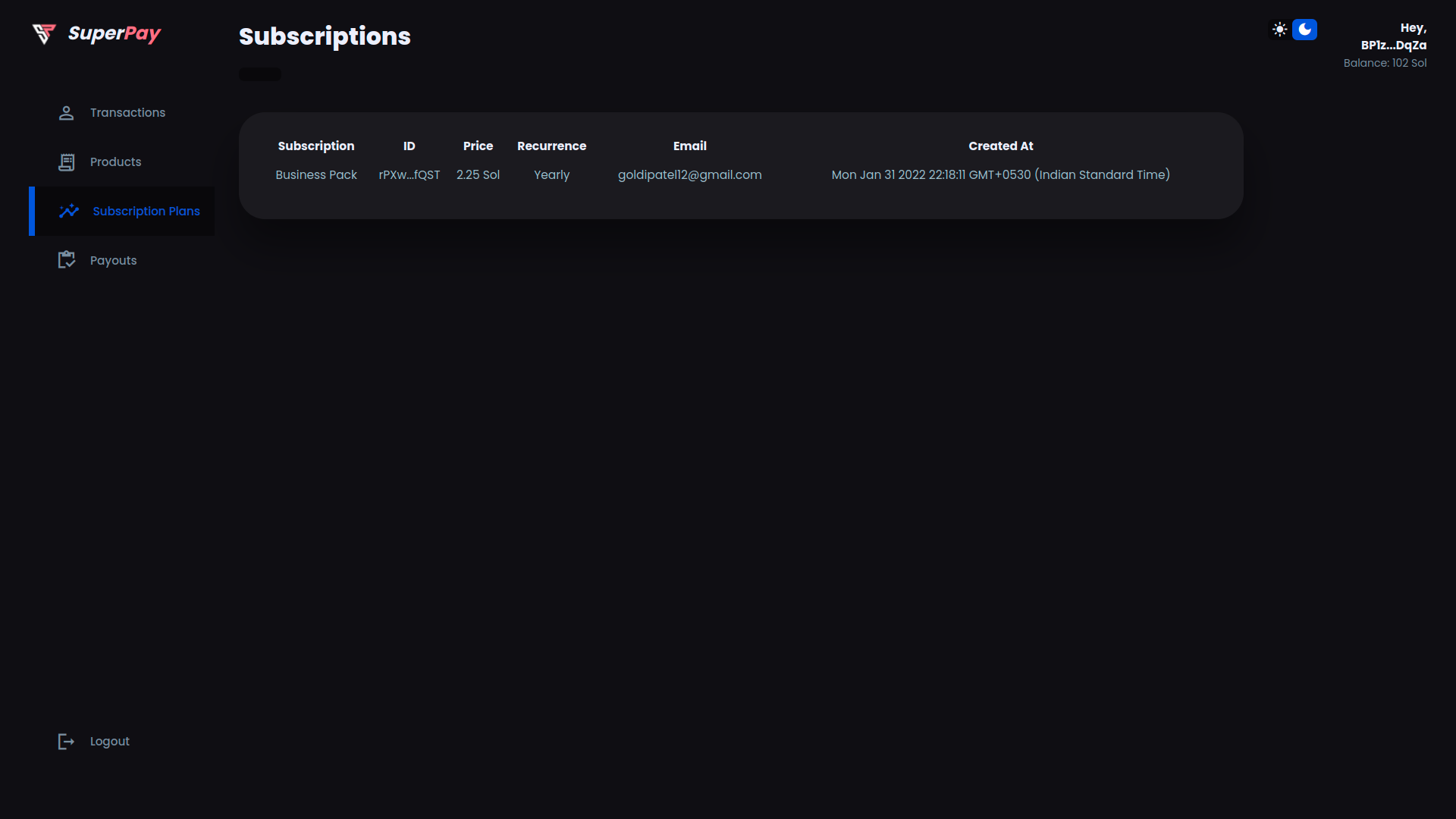1456x819 pixels.
Task: Click the Subscriptions page heading
Action: point(325,36)
